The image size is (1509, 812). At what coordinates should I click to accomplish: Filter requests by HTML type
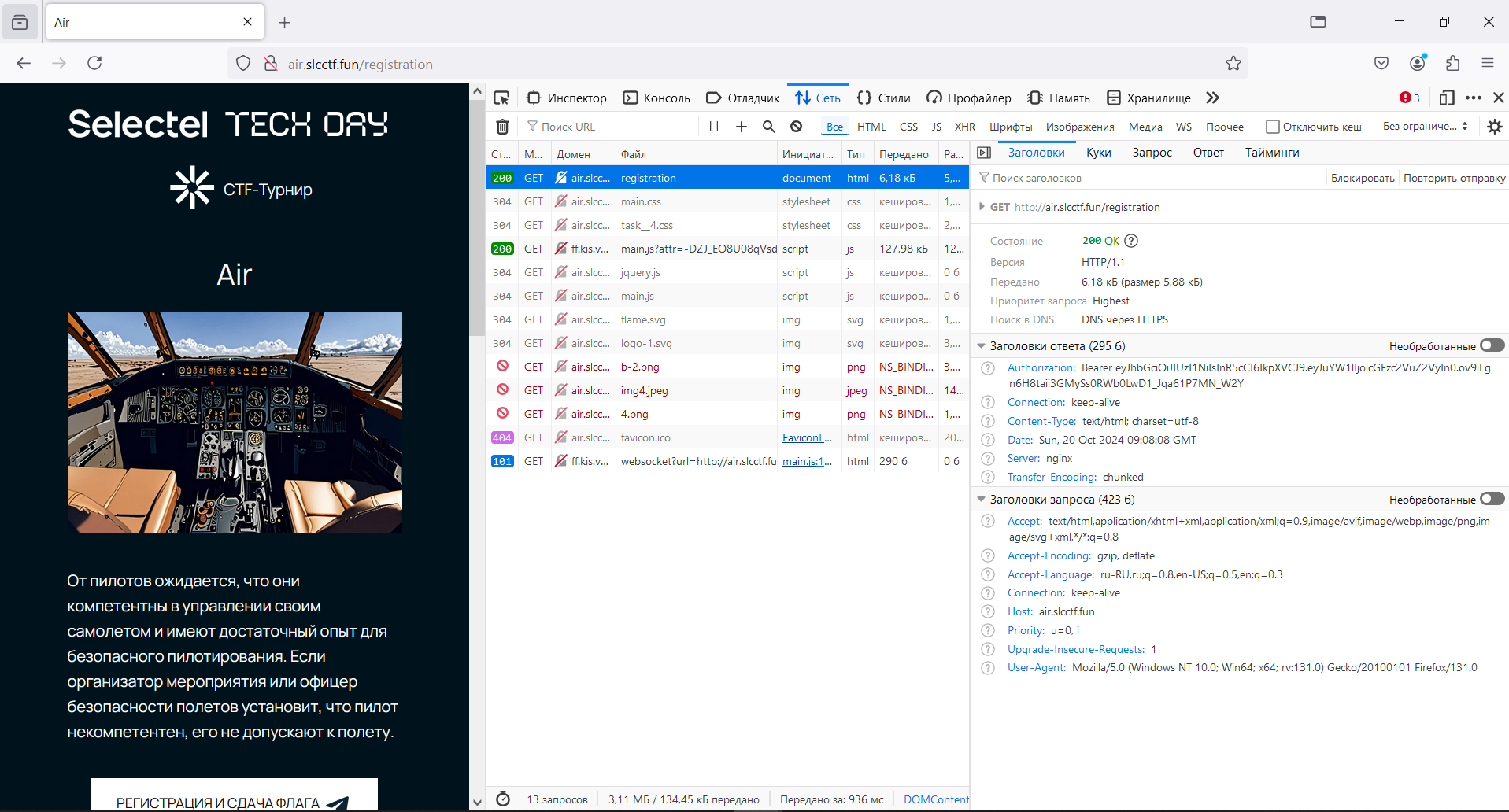tap(871, 127)
